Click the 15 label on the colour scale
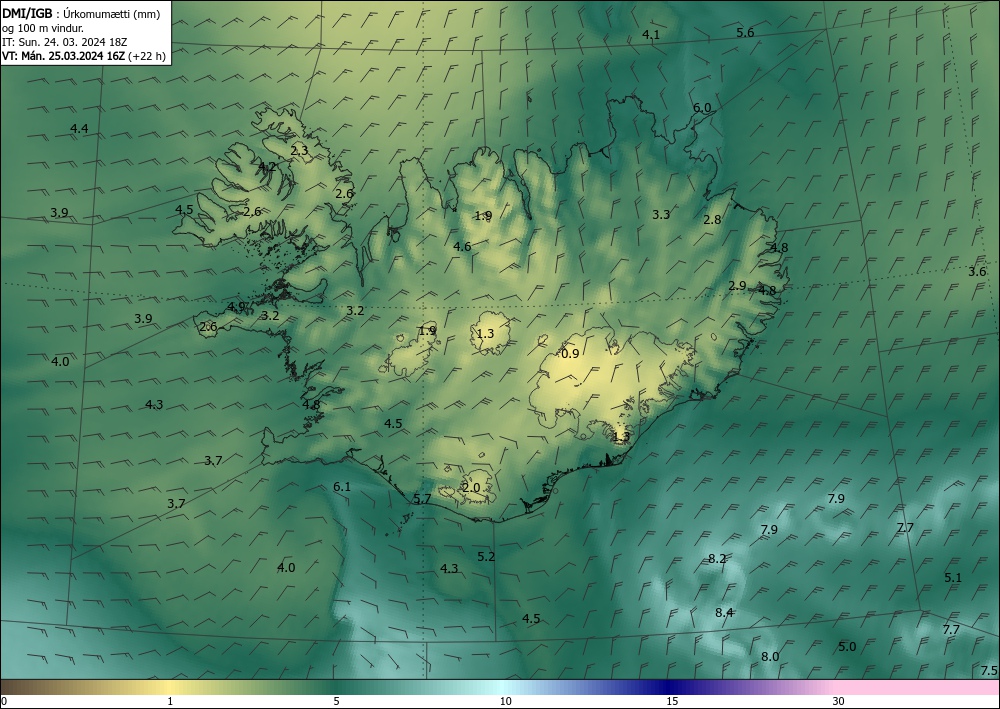Viewport: 1000px width, 709px height. [672, 701]
